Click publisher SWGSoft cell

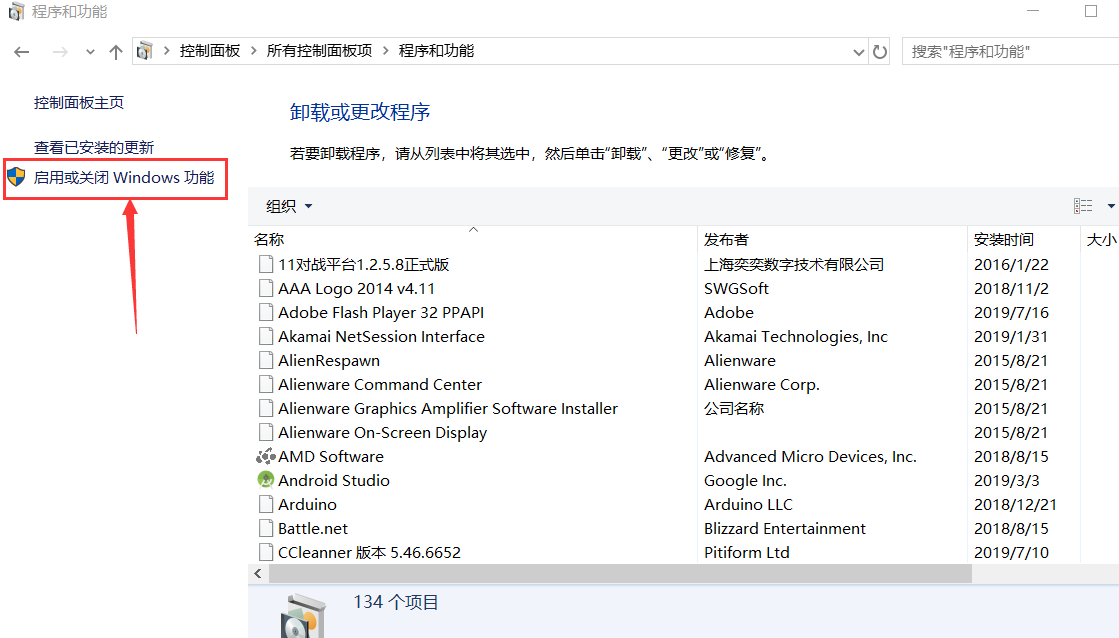[x=736, y=288]
